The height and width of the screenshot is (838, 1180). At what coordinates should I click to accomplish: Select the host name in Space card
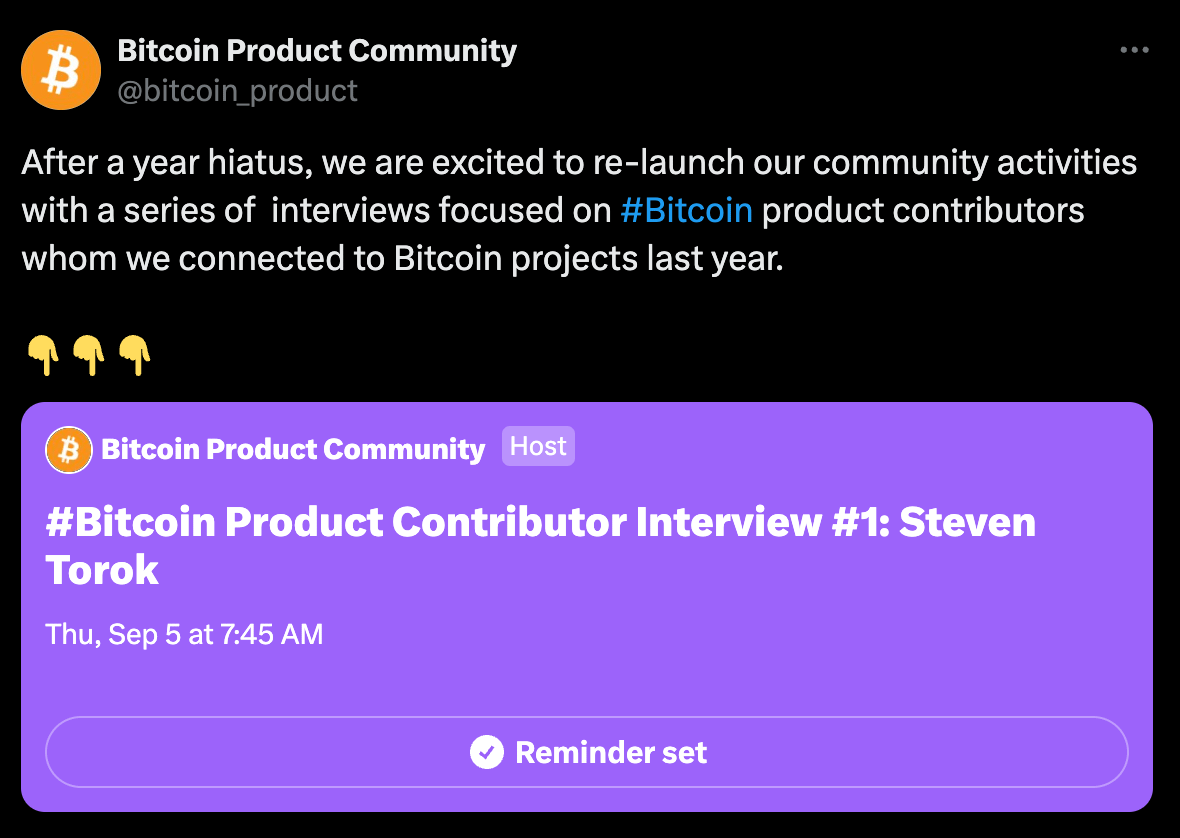[293, 450]
